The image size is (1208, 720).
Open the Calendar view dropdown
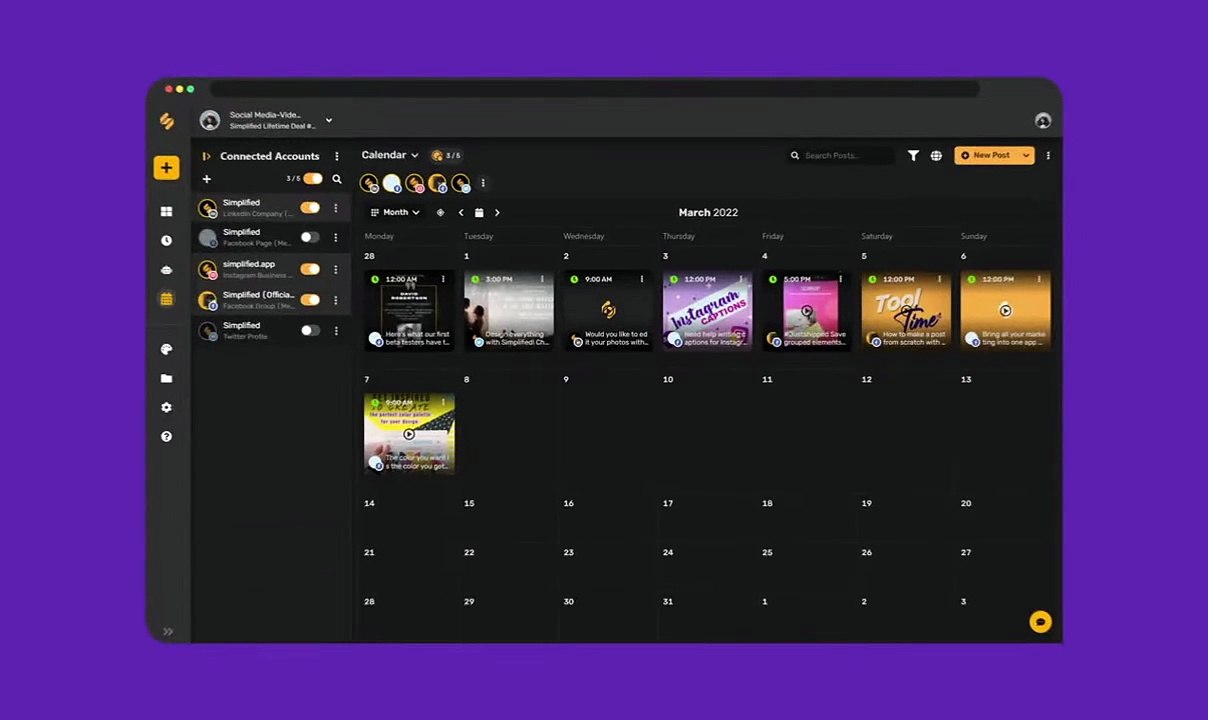point(390,155)
